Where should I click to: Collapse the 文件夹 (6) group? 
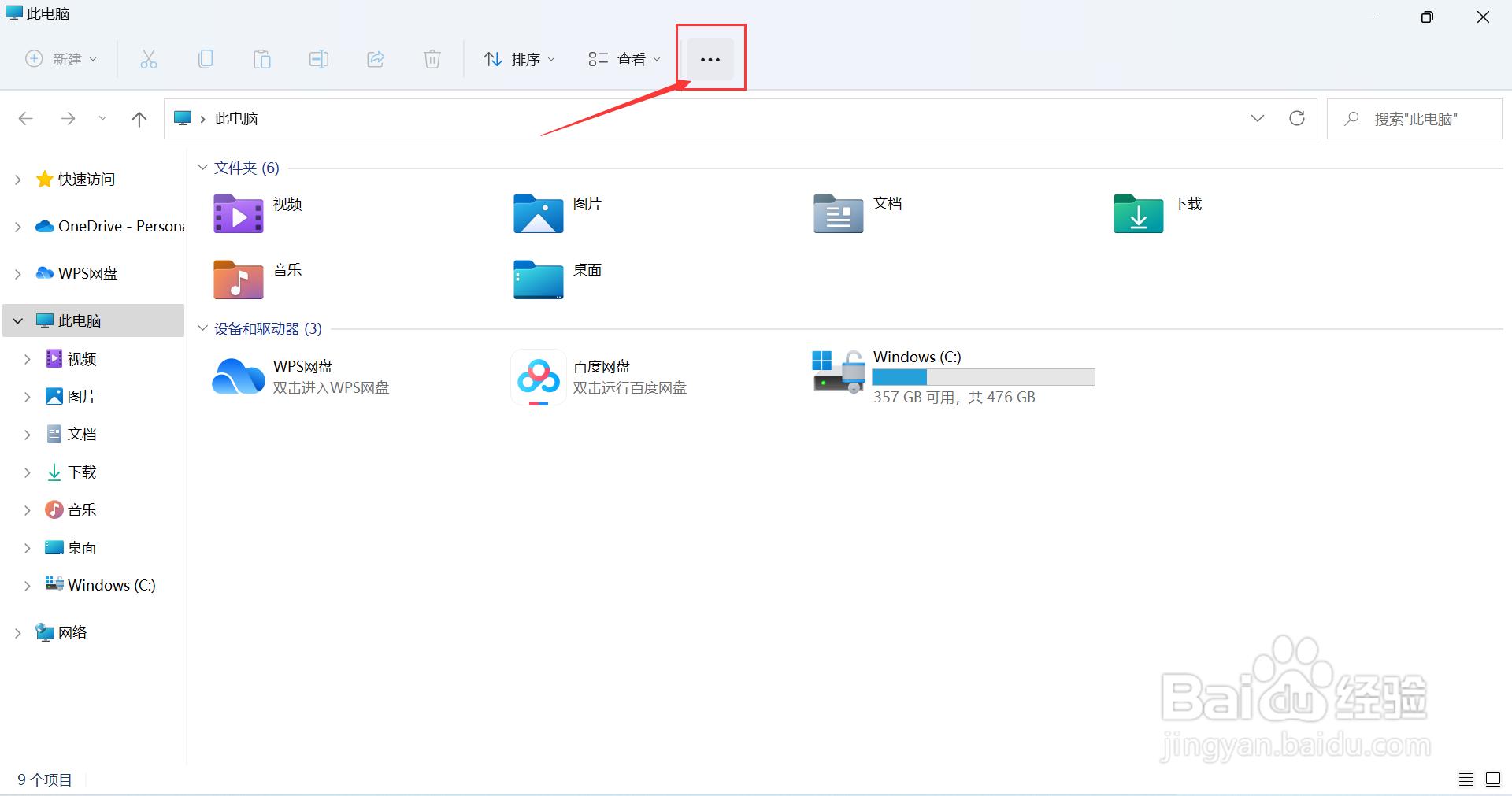pyautogui.click(x=202, y=168)
